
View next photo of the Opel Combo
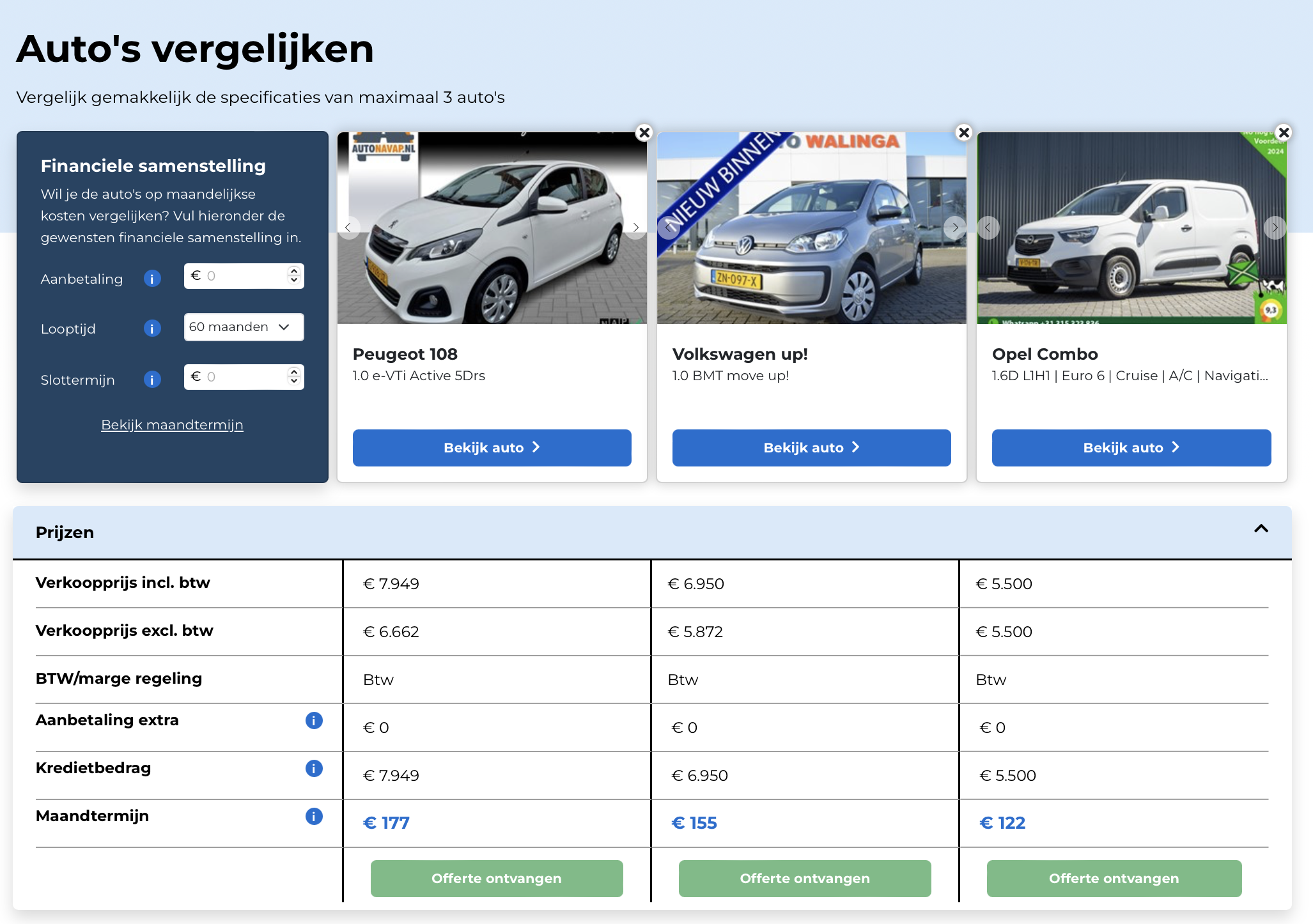point(1275,227)
